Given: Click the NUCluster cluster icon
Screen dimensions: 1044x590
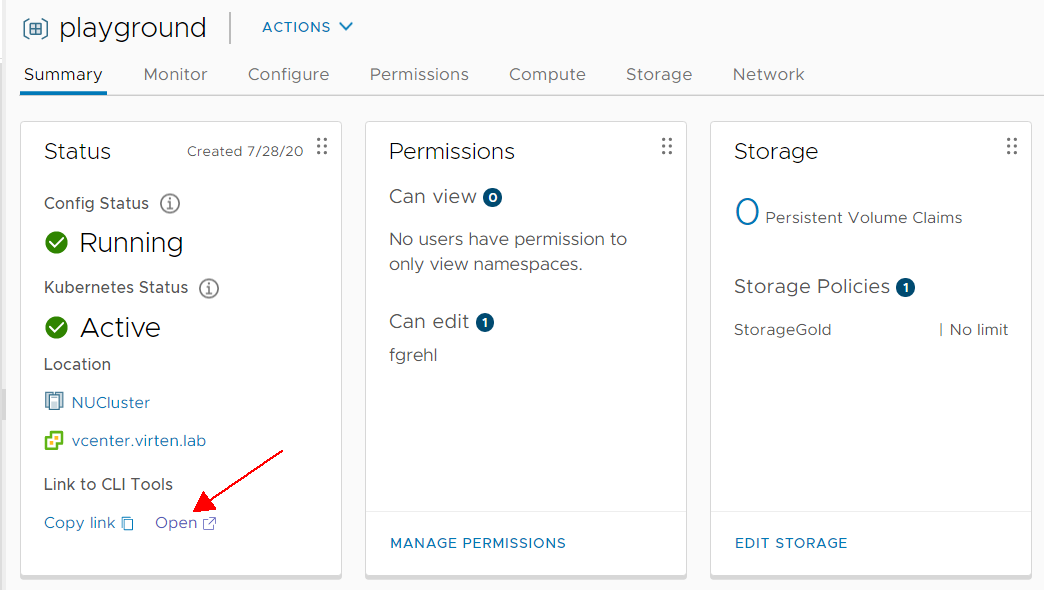Looking at the screenshot, I should pos(54,401).
